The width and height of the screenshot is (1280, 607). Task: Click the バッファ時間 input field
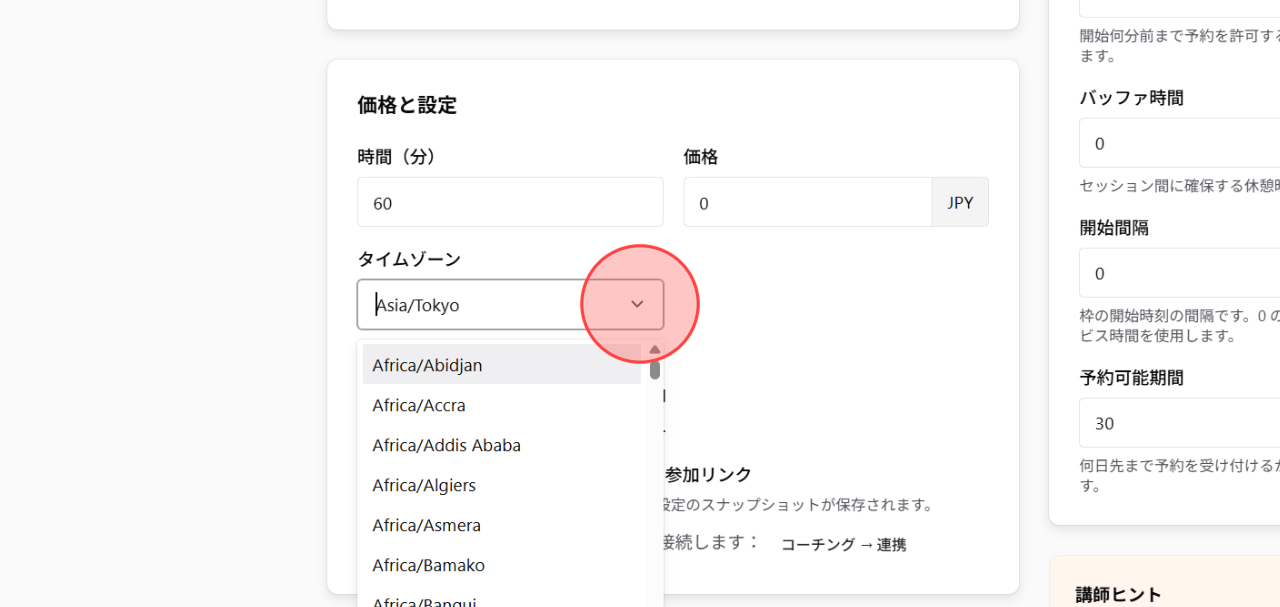[x=1180, y=143]
